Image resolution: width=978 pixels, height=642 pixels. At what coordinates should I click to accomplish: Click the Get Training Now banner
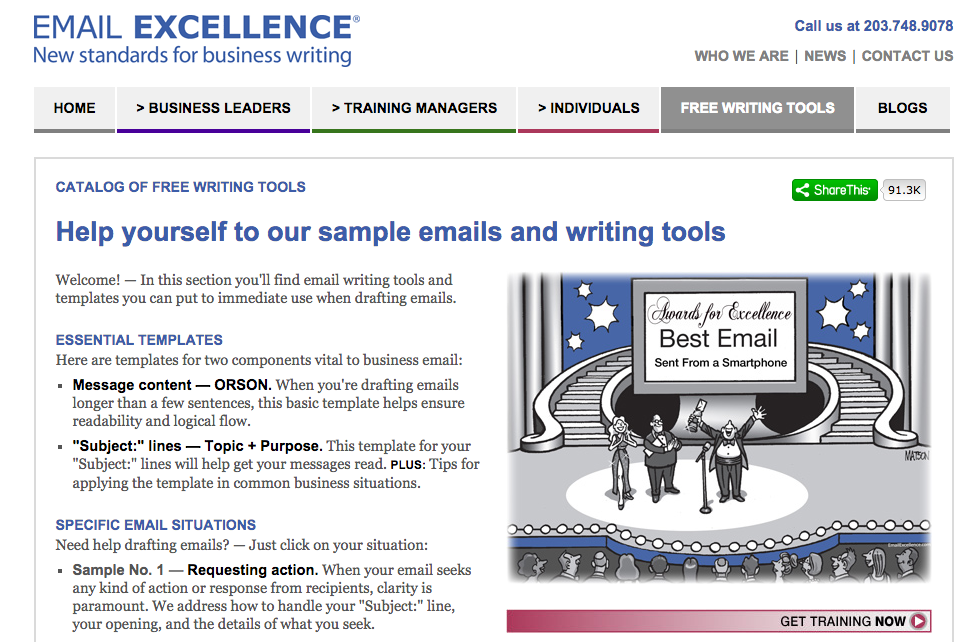pos(719,621)
